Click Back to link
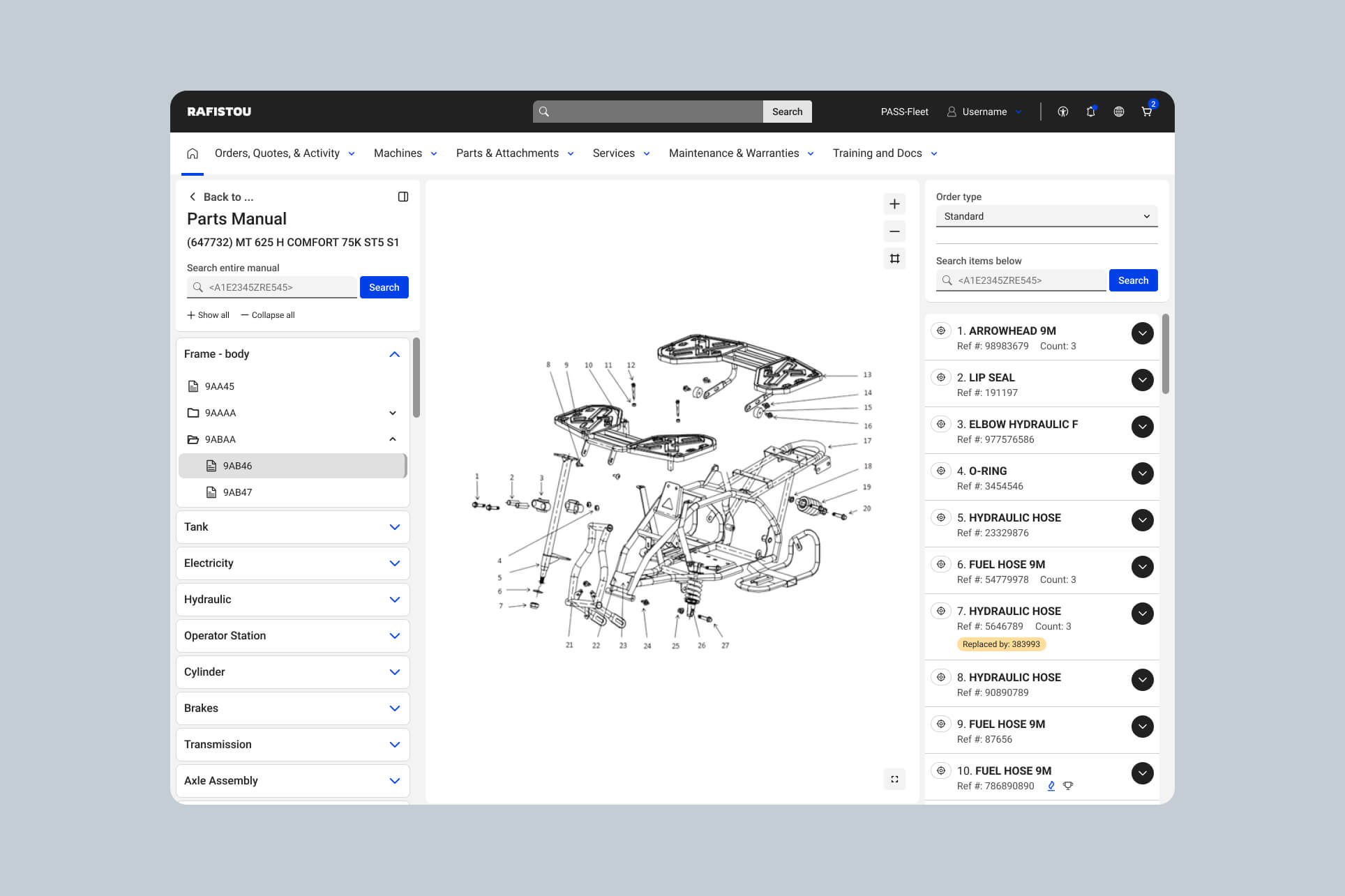Viewport: 1345px width, 896px height. pyautogui.click(x=221, y=197)
